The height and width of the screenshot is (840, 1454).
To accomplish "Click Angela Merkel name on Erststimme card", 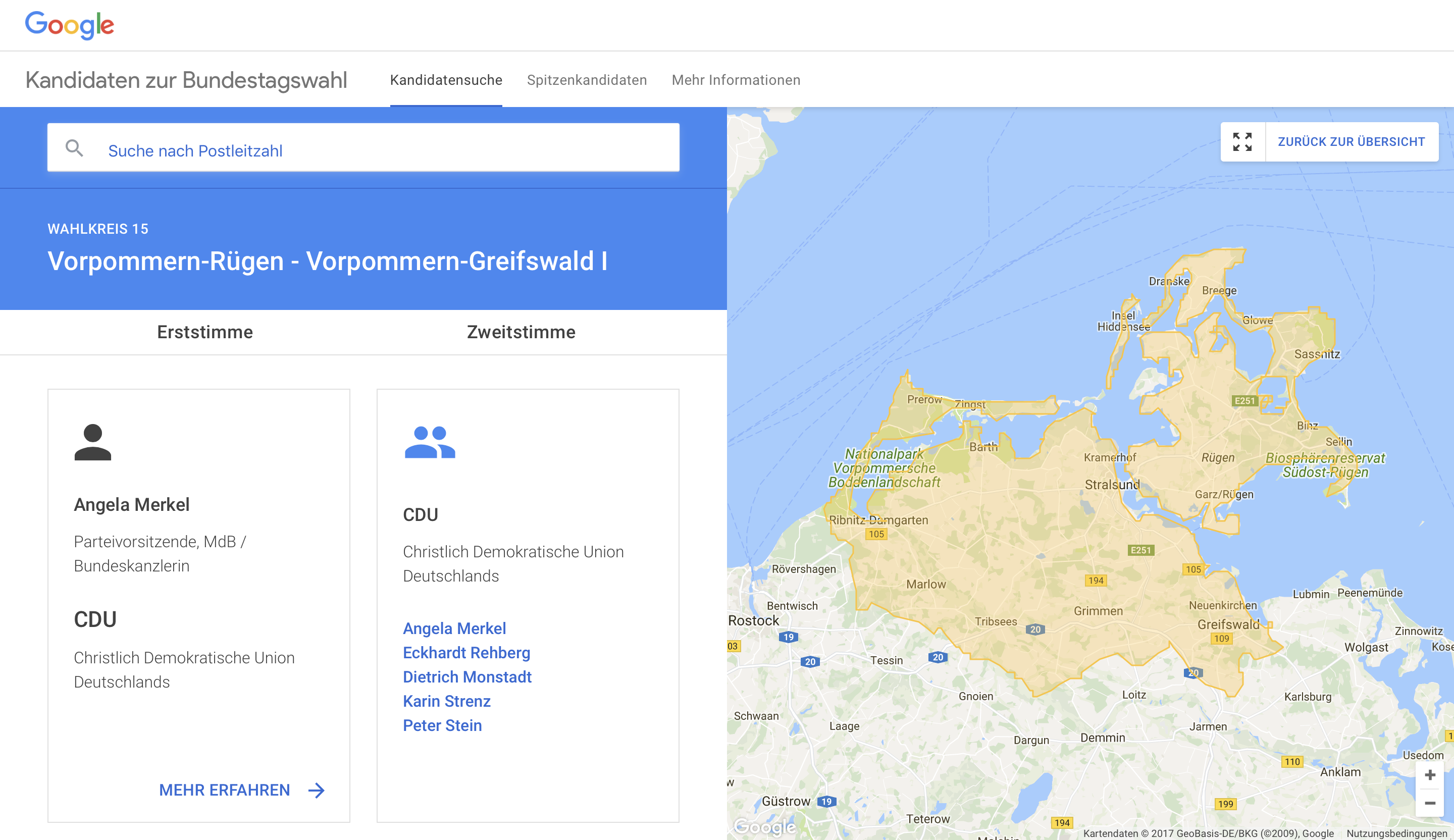I will tap(132, 505).
